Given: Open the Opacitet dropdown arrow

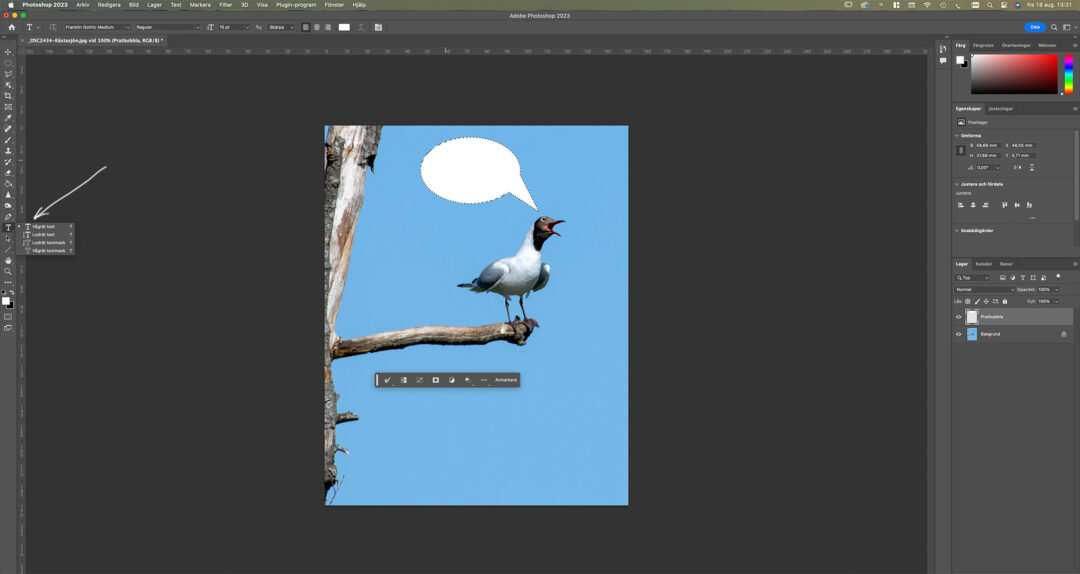Looking at the screenshot, I should point(1057,289).
